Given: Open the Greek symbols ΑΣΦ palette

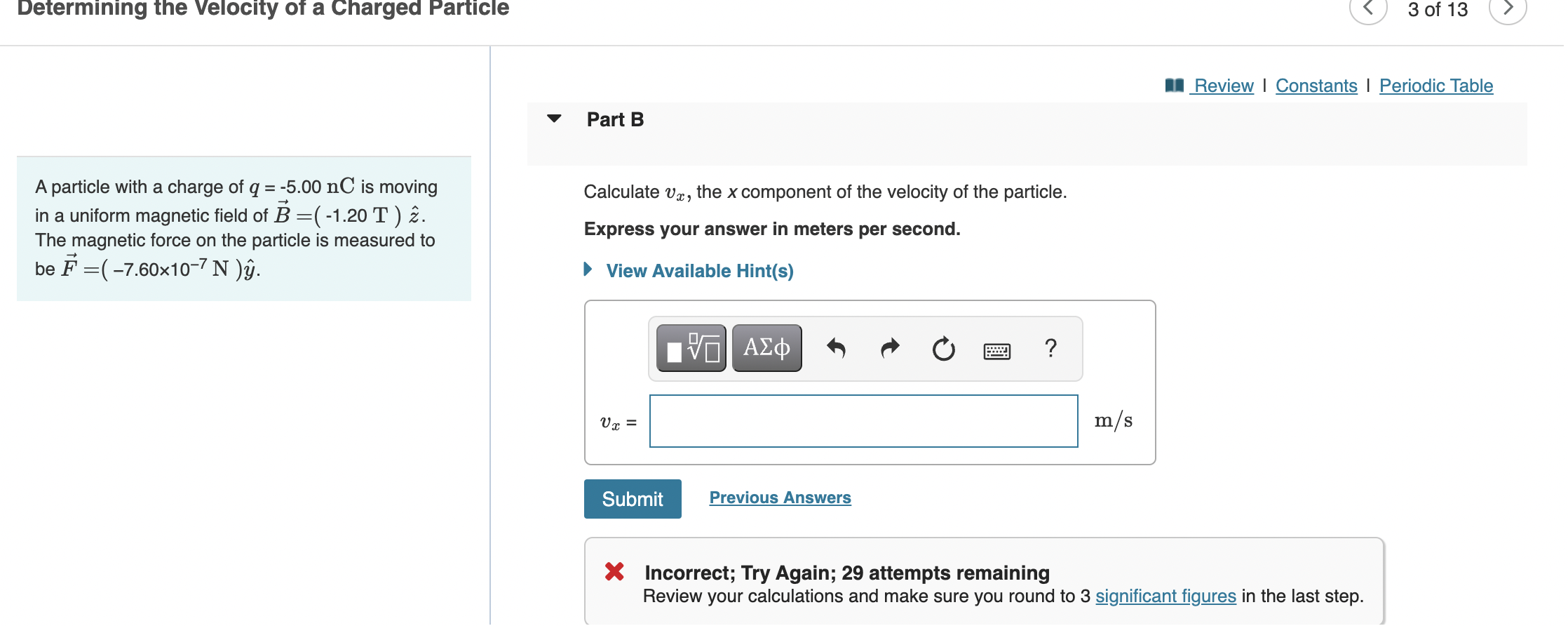Looking at the screenshot, I should coord(766,347).
